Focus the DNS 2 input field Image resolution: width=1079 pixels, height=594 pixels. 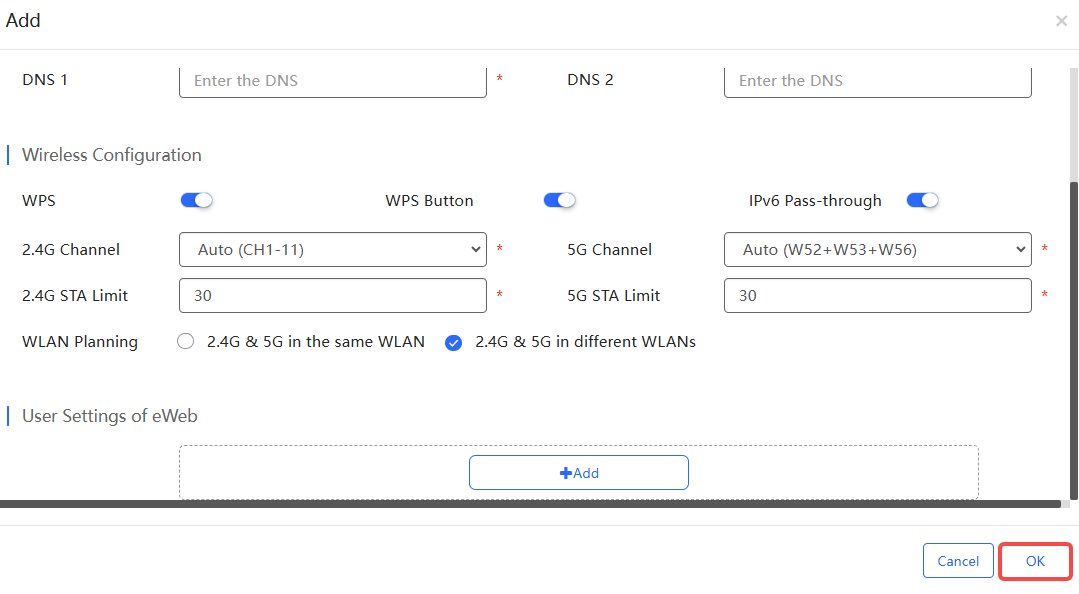point(877,81)
